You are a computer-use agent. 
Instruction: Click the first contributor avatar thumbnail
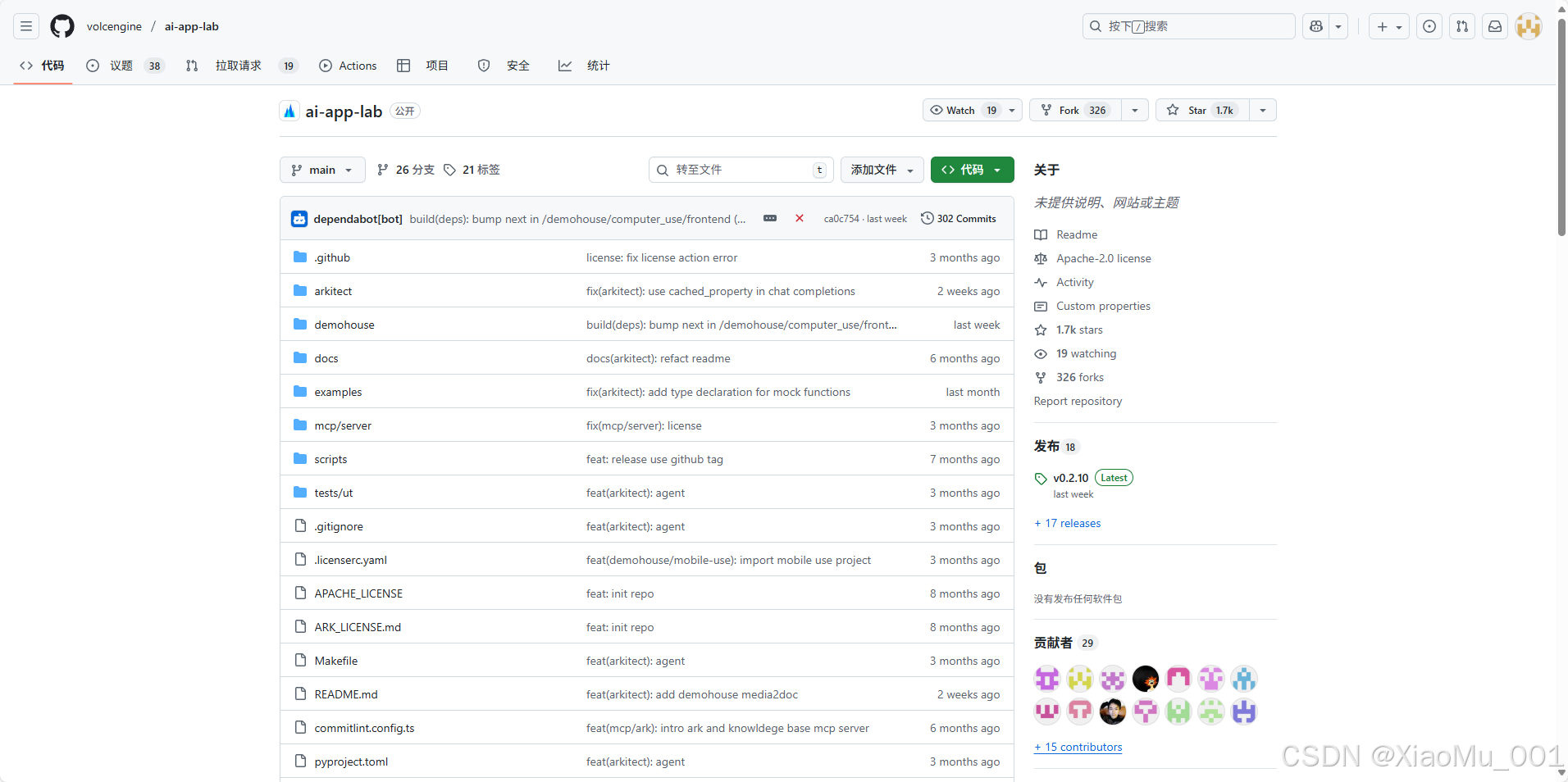1047,679
